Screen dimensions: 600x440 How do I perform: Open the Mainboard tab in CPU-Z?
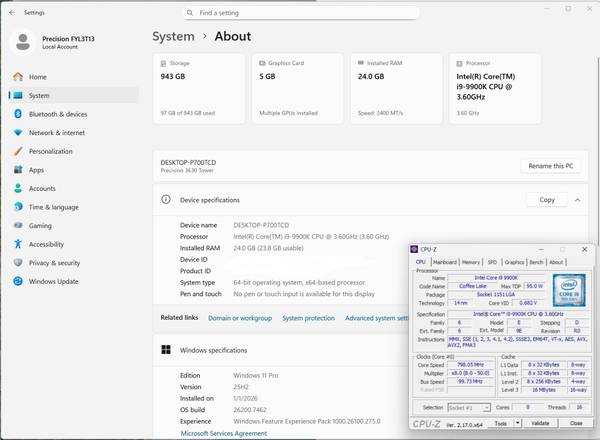tap(445, 262)
